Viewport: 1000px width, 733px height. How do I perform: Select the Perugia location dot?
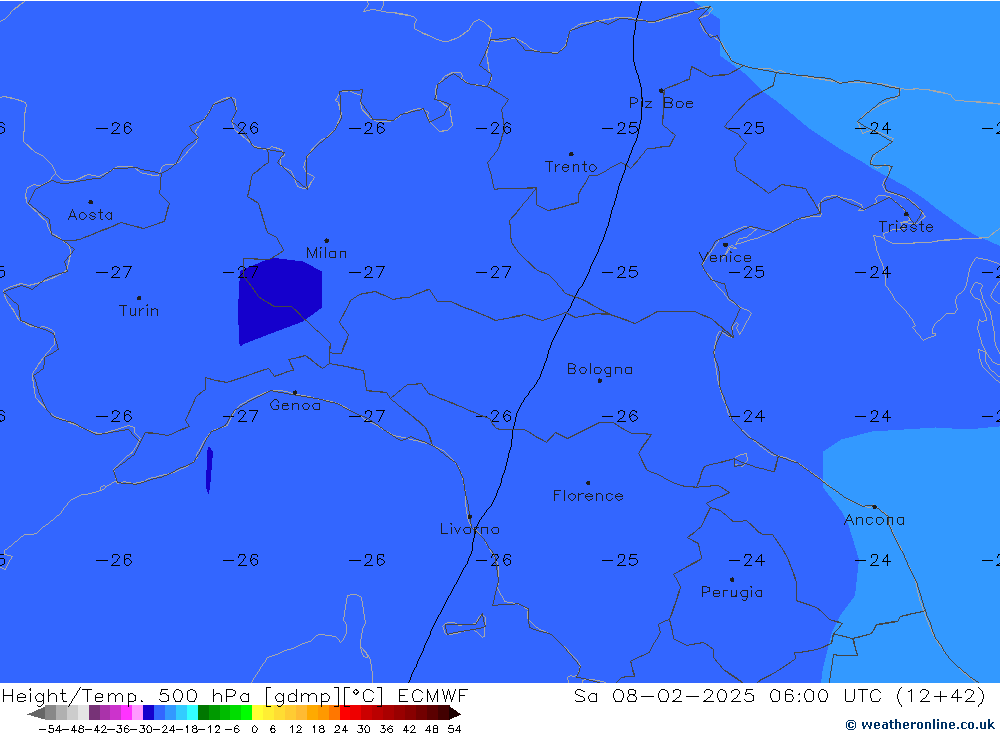(x=731, y=580)
